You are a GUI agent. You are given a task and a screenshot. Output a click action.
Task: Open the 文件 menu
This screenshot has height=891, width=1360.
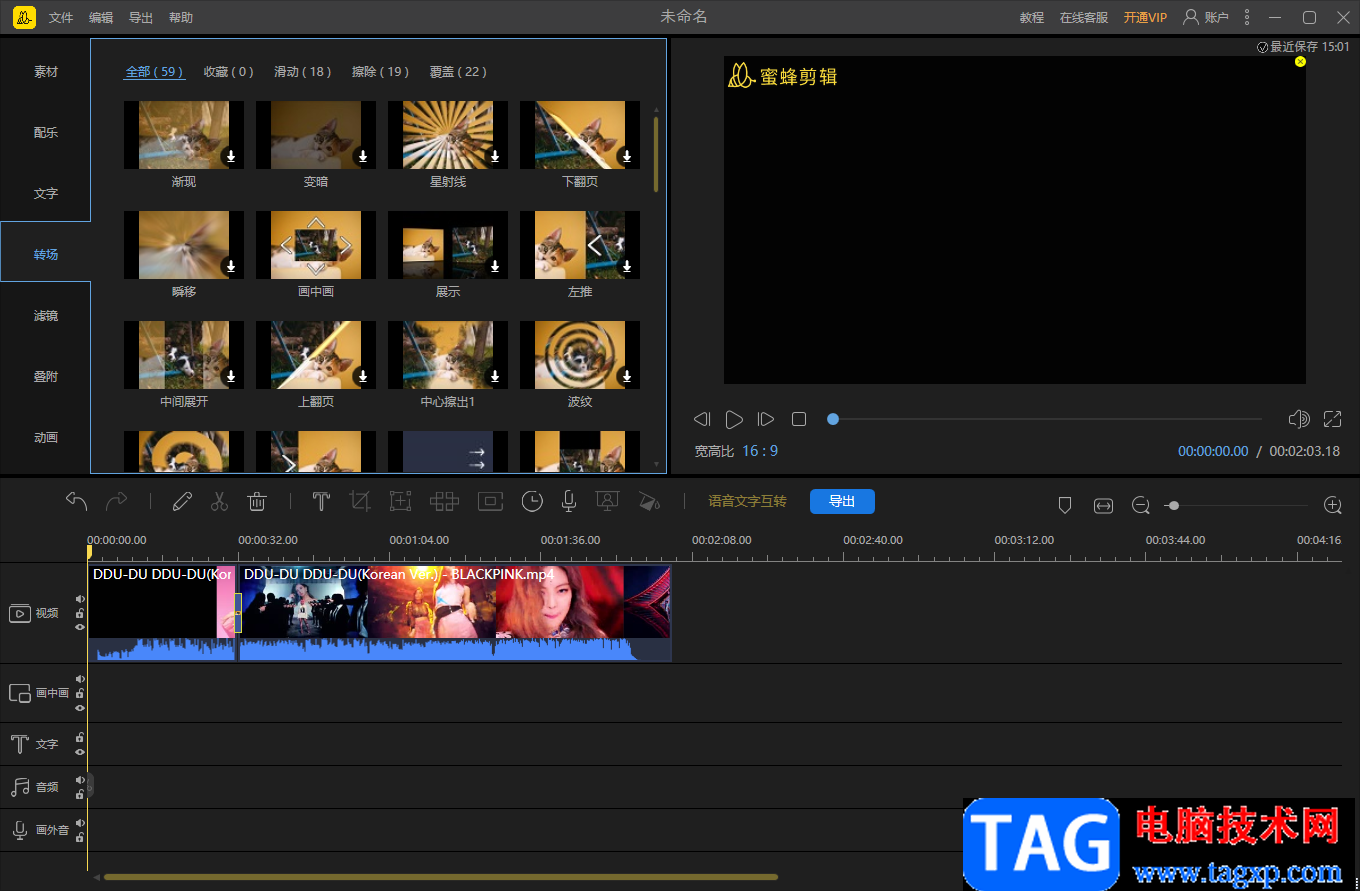[61, 18]
